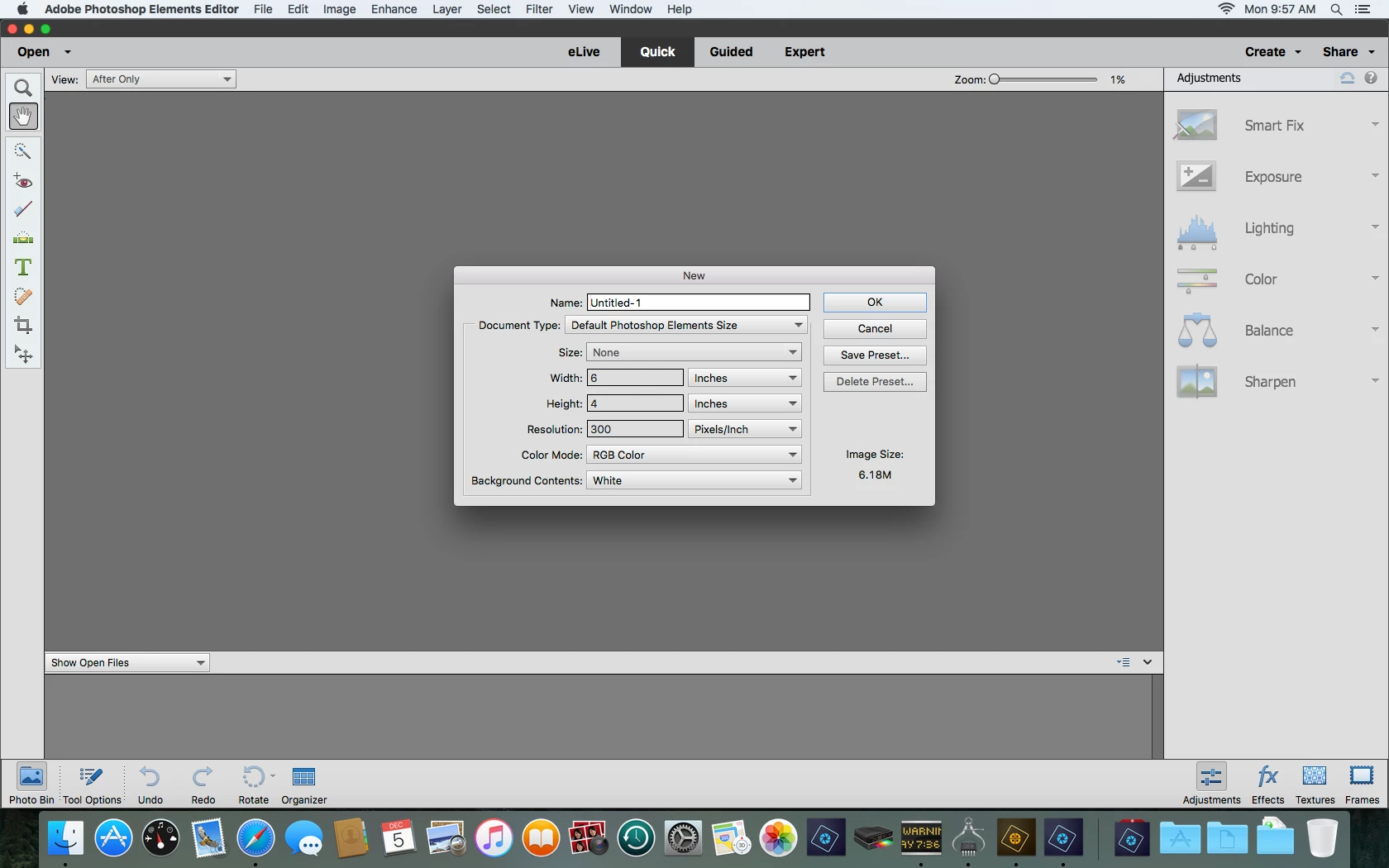Click OK in the New dialog
The width and height of the screenshot is (1389, 868).
[x=875, y=303]
